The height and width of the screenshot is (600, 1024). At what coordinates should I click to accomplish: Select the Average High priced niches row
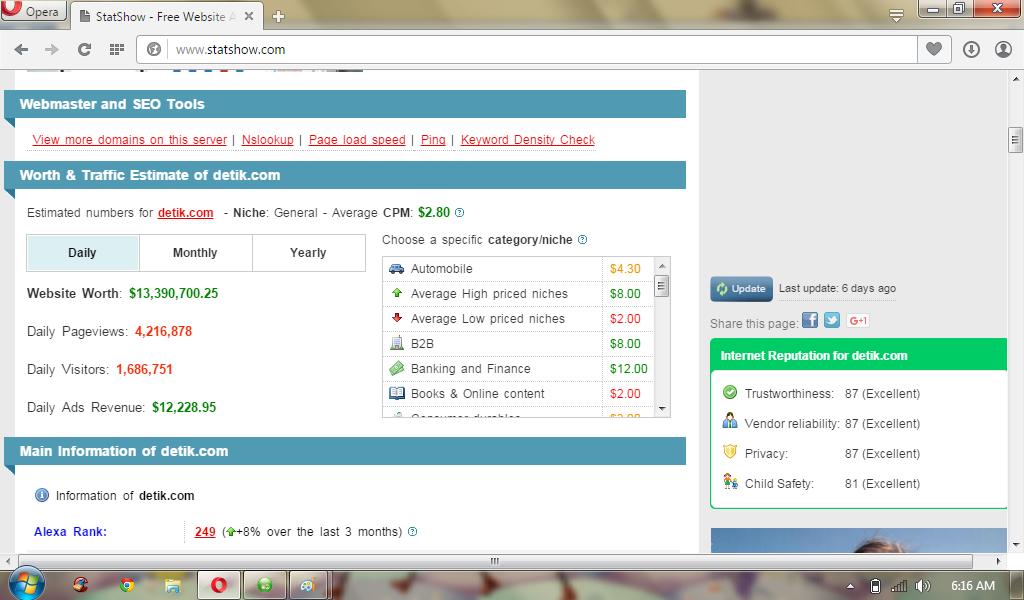pyautogui.click(x=517, y=294)
